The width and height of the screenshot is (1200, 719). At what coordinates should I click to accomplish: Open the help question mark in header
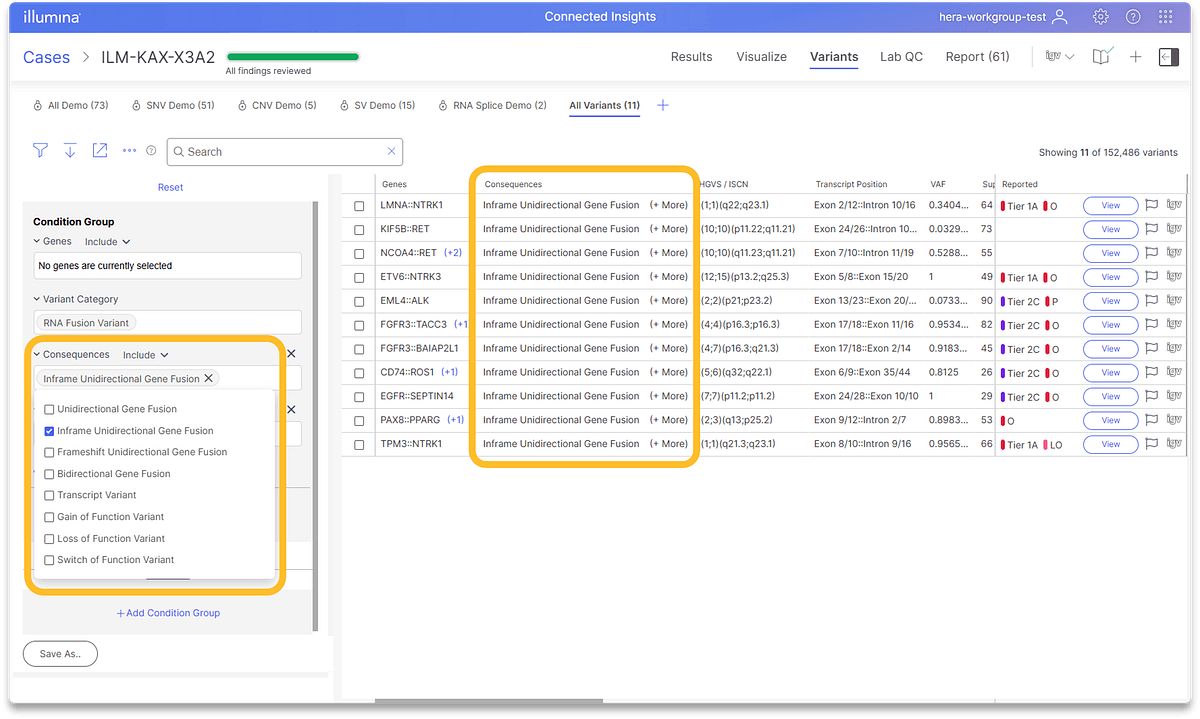1133,17
